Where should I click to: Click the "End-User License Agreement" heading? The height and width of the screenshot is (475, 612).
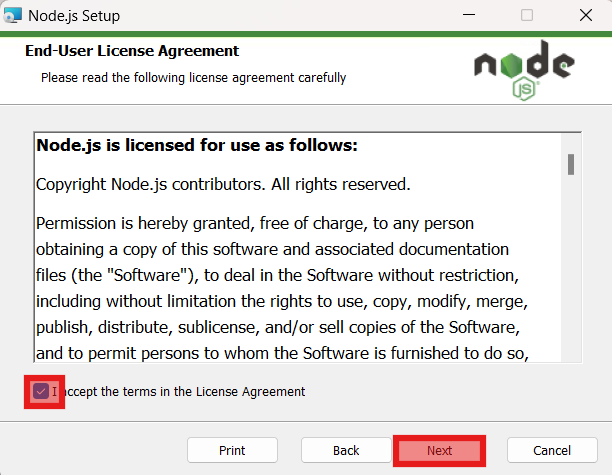[x=131, y=51]
